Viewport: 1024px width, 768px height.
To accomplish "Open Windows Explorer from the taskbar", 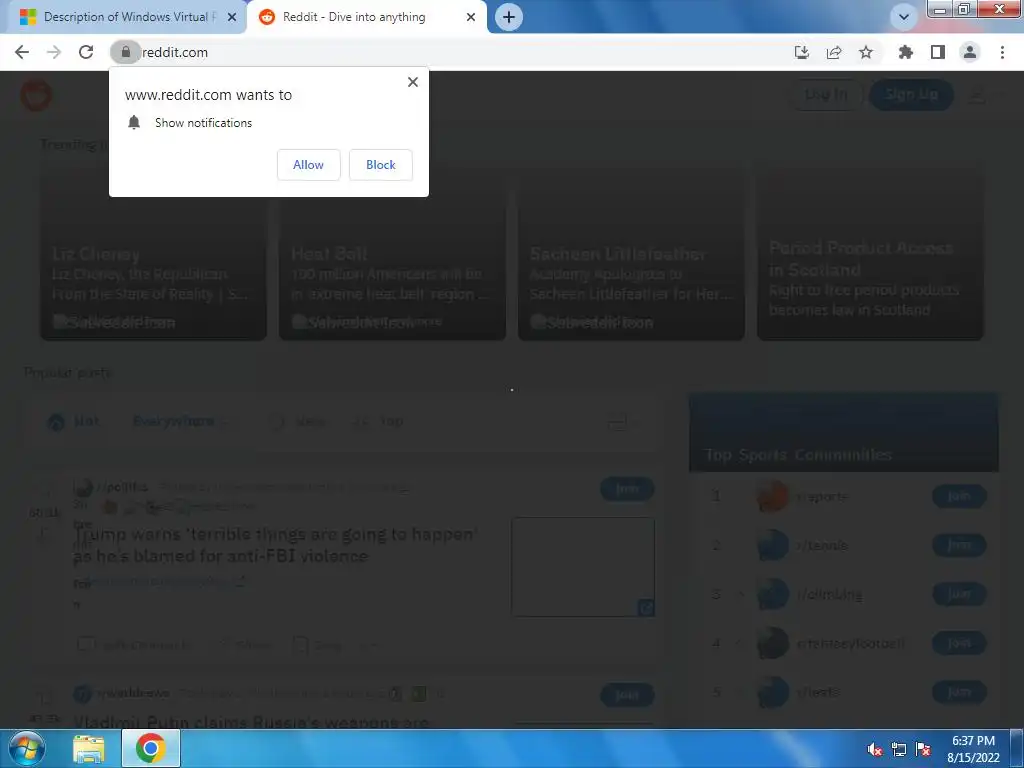I will pyautogui.click(x=88, y=749).
